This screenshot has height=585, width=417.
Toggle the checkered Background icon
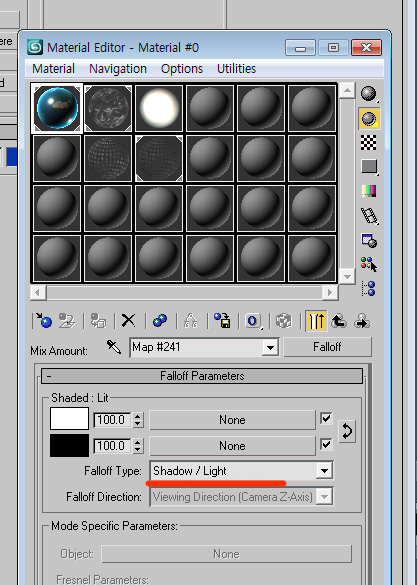[369, 143]
